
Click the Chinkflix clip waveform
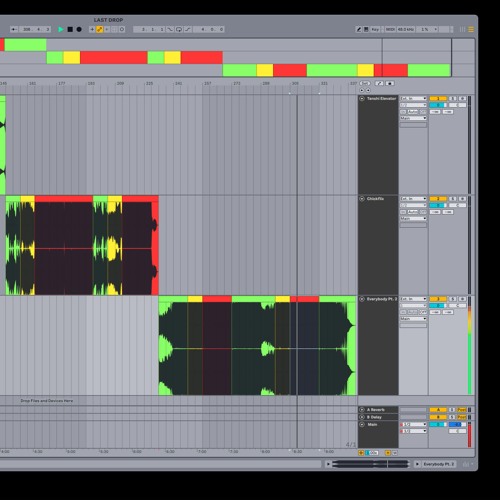pos(82,248)
